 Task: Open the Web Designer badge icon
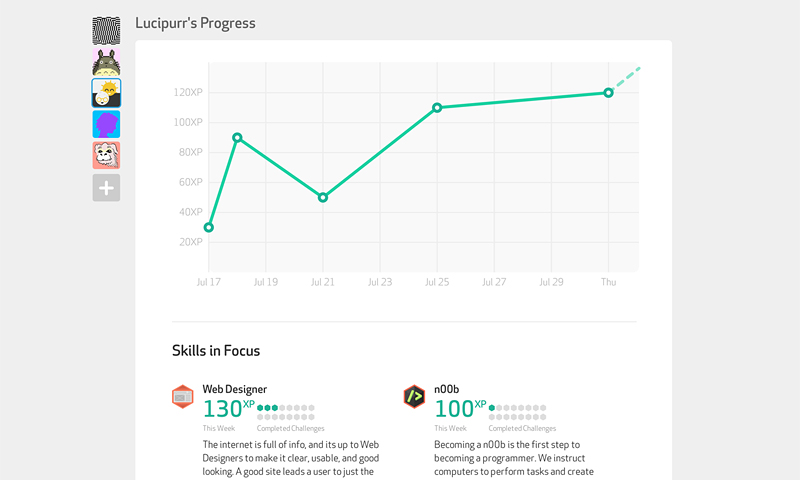pos(183,397)
